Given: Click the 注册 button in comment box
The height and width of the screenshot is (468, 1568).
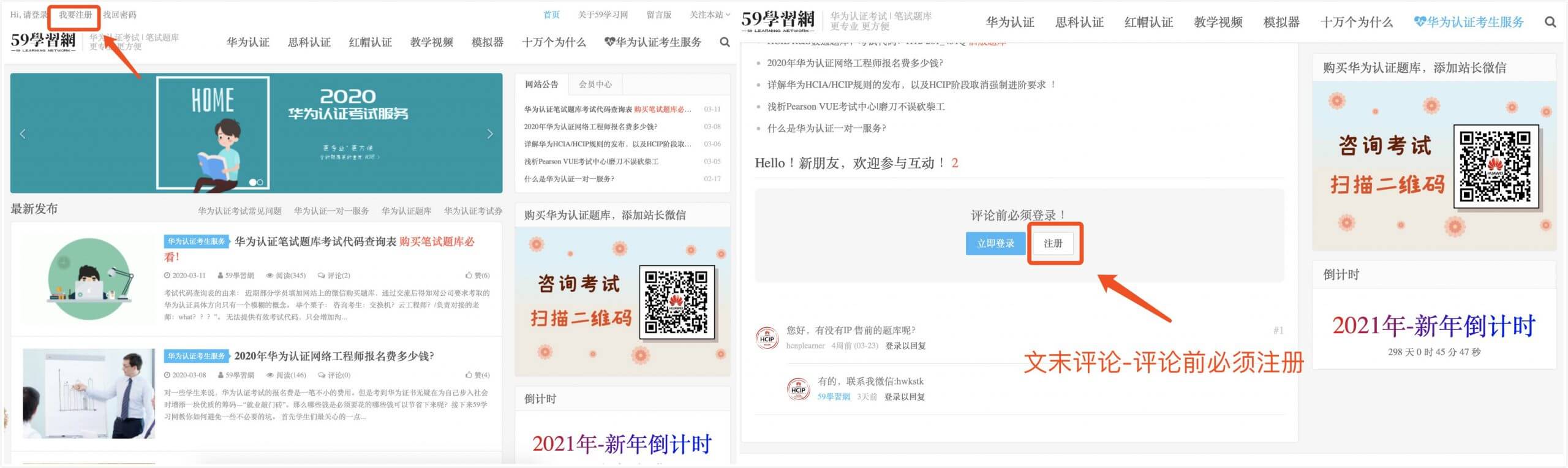Looking at the screenshot, I should (1053, 243).
